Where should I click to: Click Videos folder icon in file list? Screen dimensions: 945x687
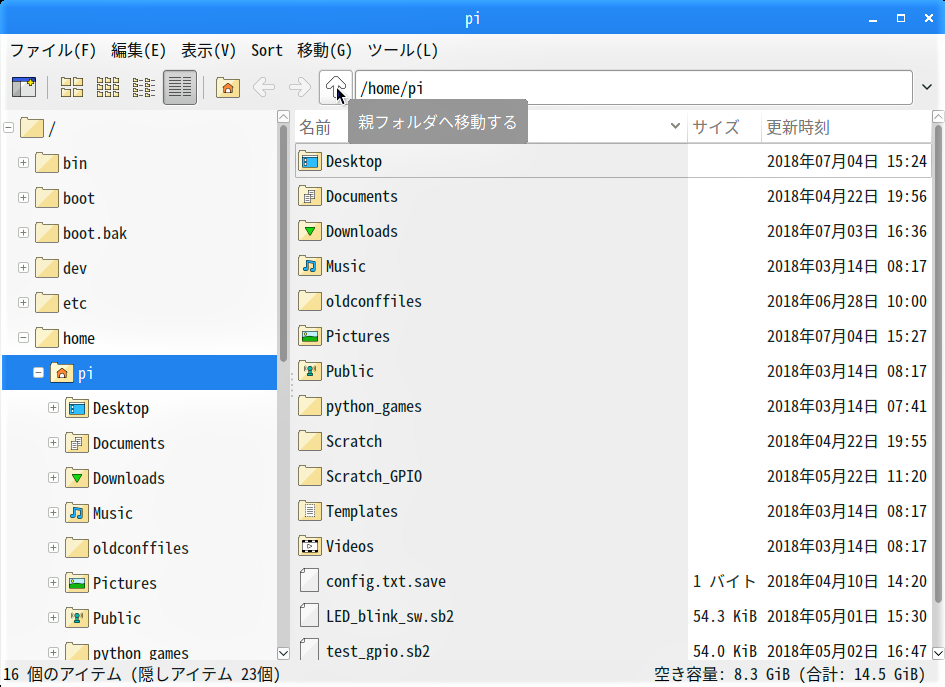(310, 546)
